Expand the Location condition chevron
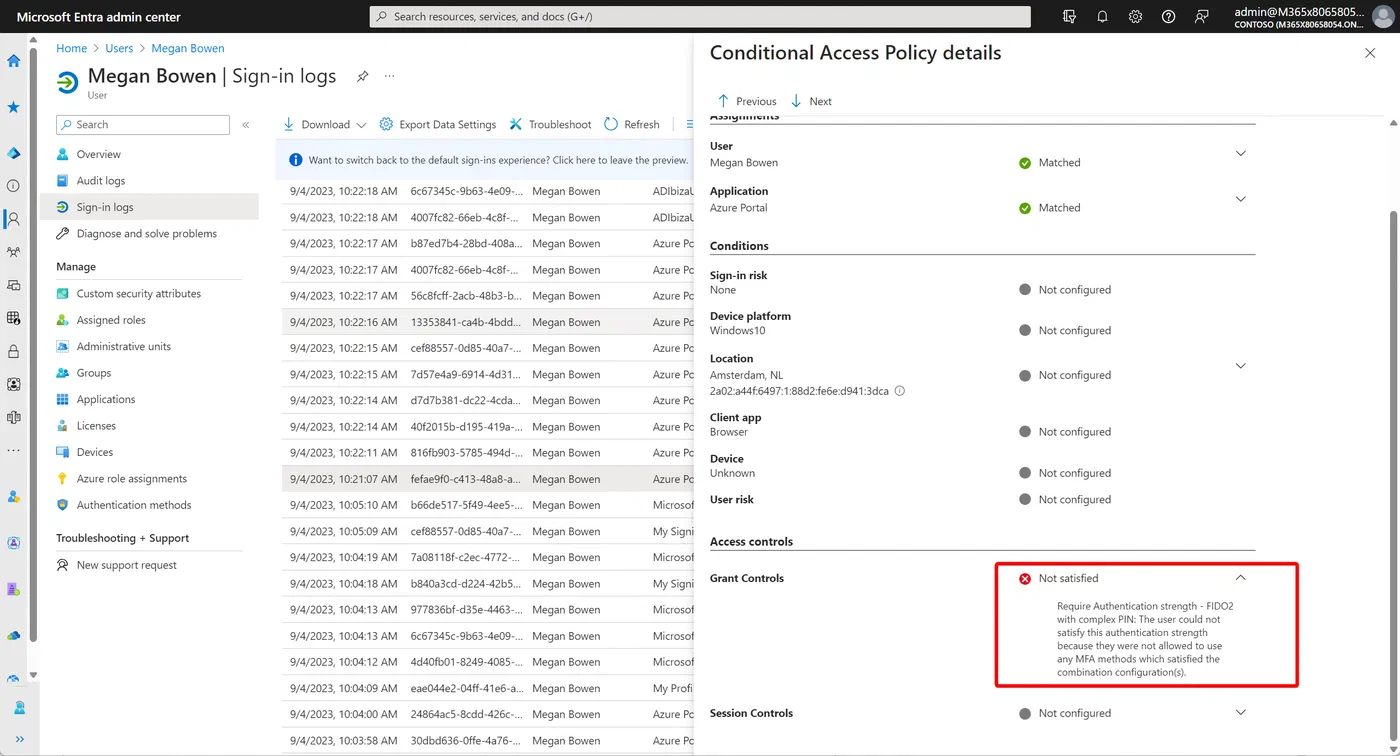Viewport: 1400px width, 756px height. coord(1241,365)
